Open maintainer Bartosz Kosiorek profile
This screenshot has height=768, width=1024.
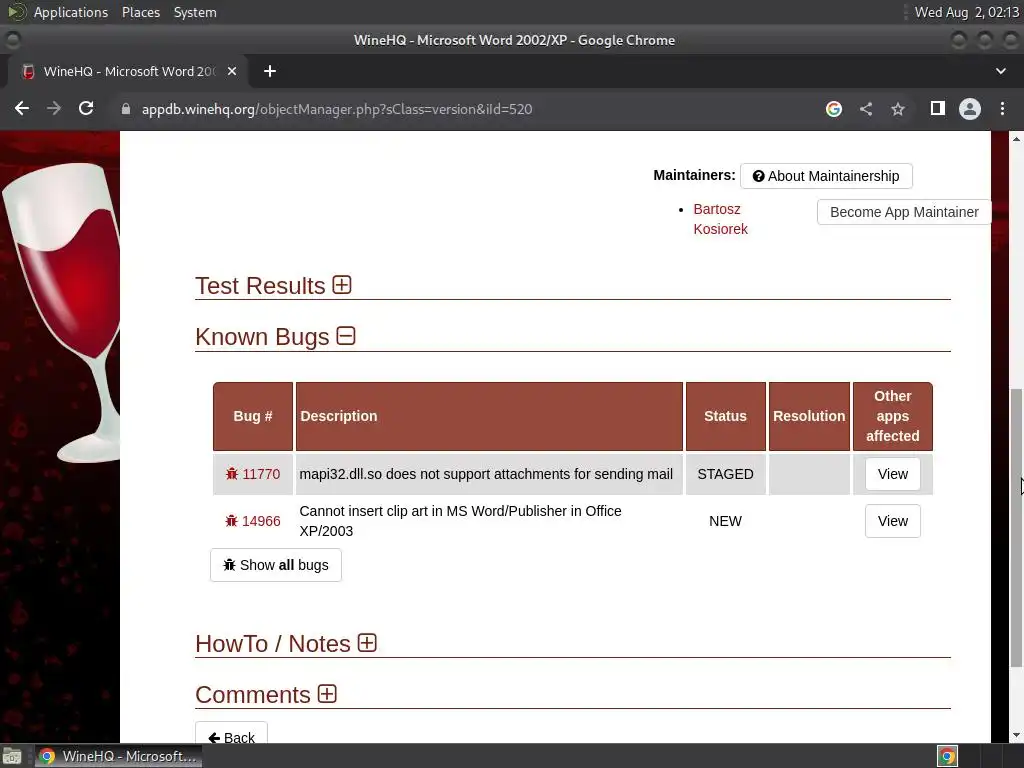pos(720,219)
